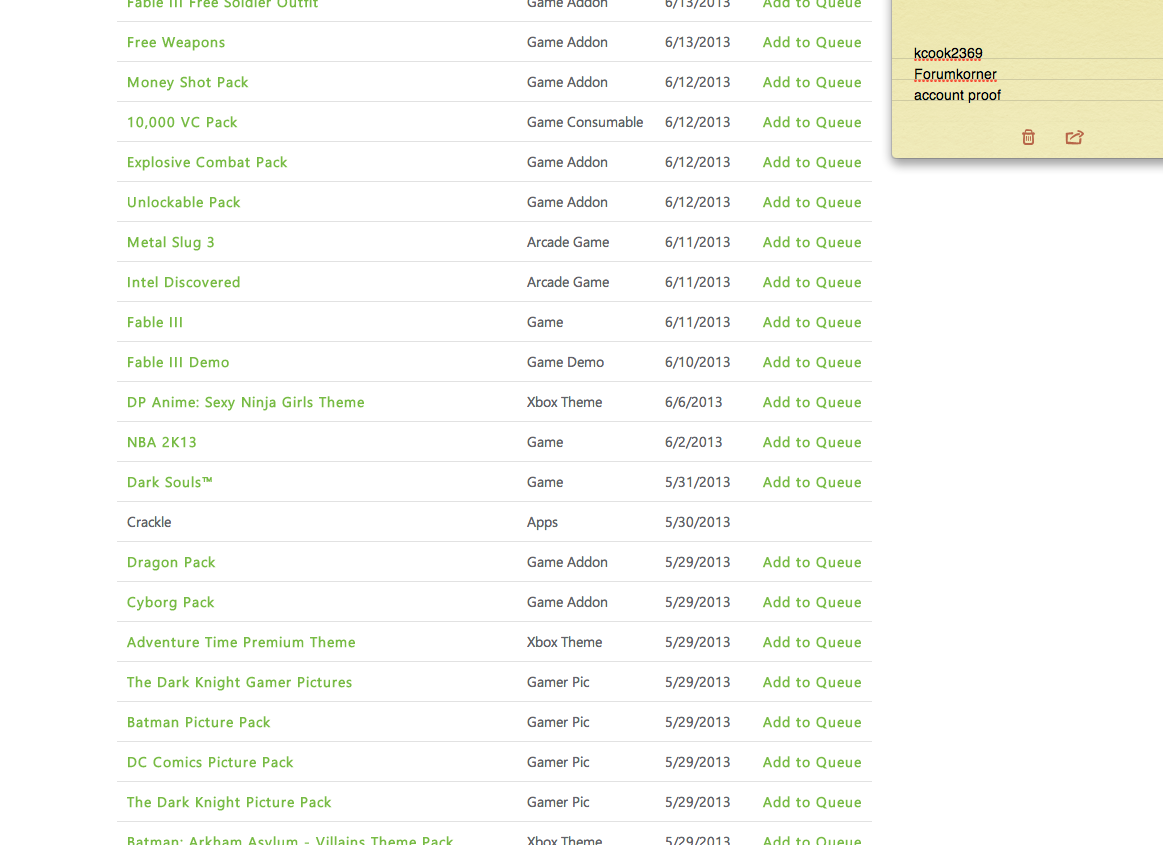Viewport: 1163px width, 845px height.
Task: Open Intel Discovered arcade game
Action: point(183,283)
